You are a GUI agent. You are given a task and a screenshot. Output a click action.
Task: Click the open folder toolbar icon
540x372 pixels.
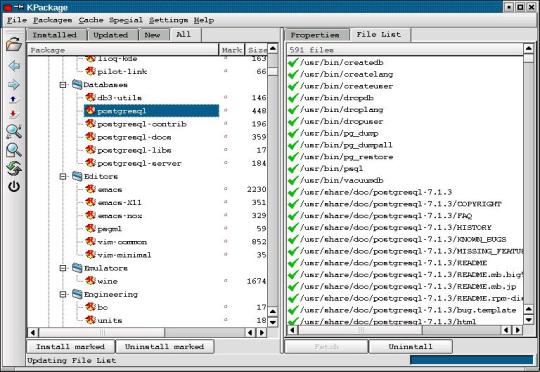14,45
